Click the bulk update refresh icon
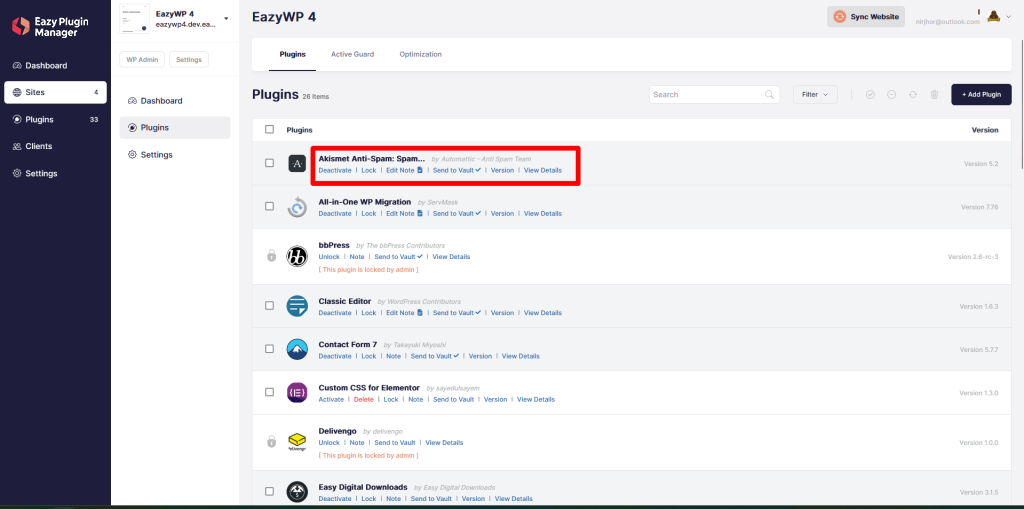The height and width of the screenshot is (509, 1024). (913, 95)
